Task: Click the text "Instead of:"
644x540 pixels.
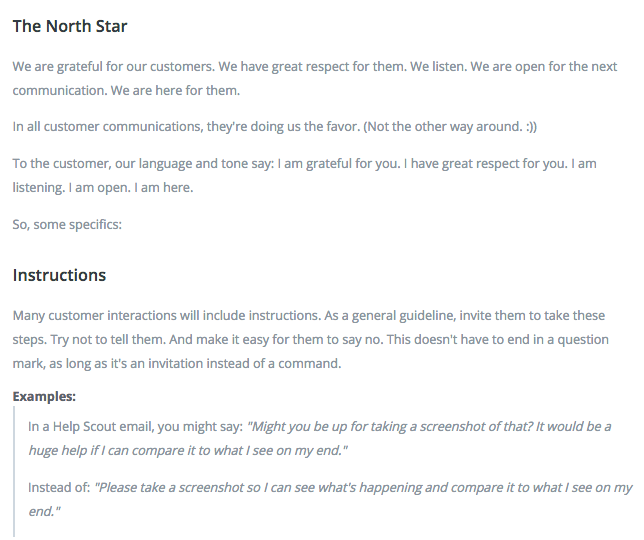Action: coord(59,488)
